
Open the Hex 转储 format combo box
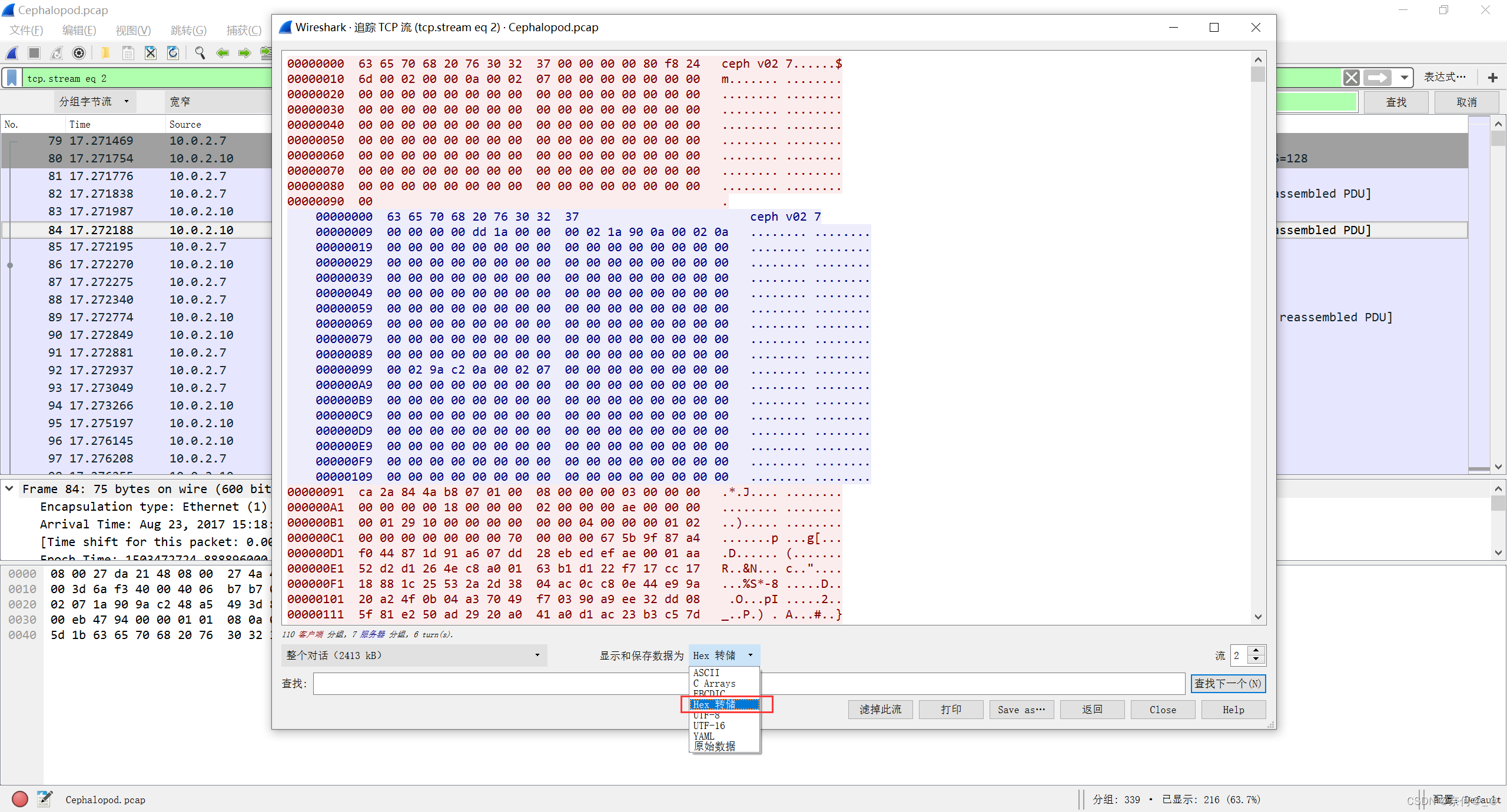[724, 655]
